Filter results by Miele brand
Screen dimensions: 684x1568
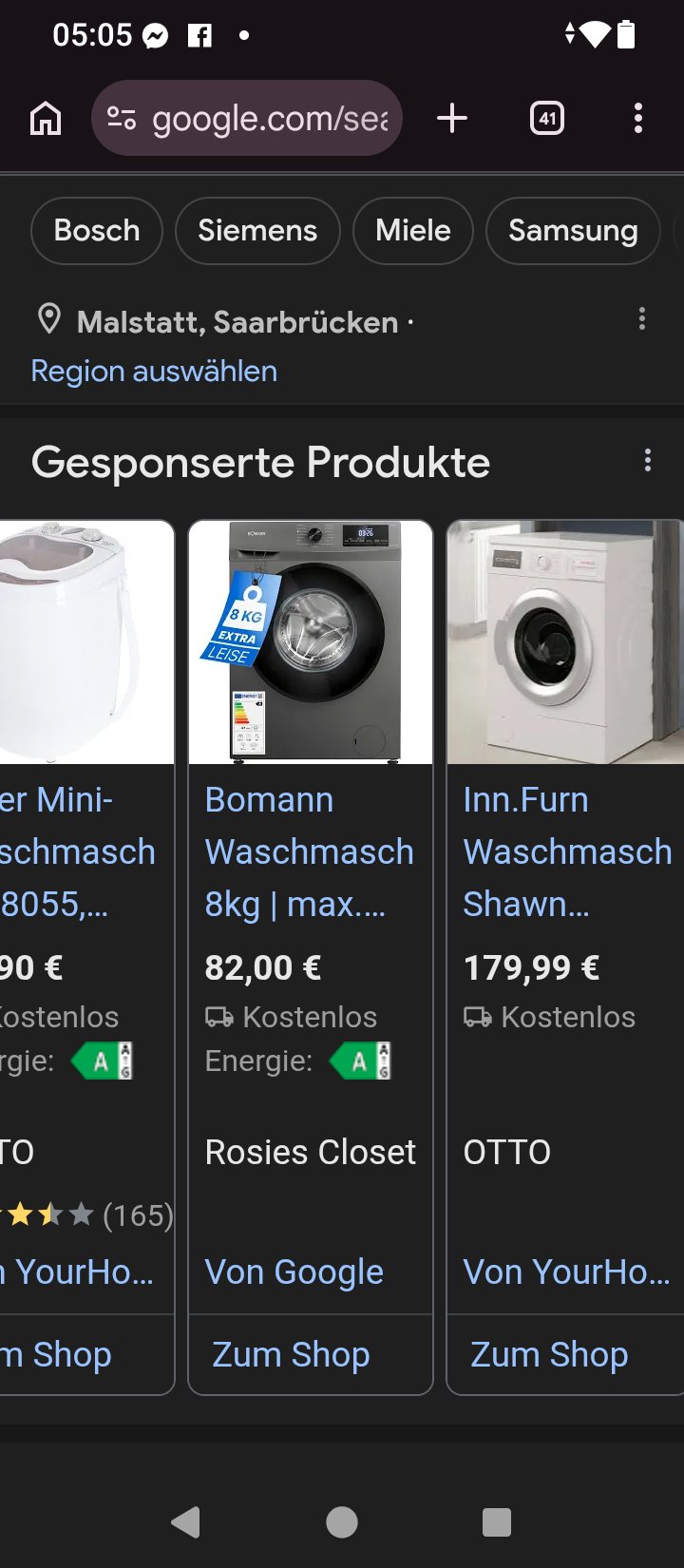click(x=413, y=231)
